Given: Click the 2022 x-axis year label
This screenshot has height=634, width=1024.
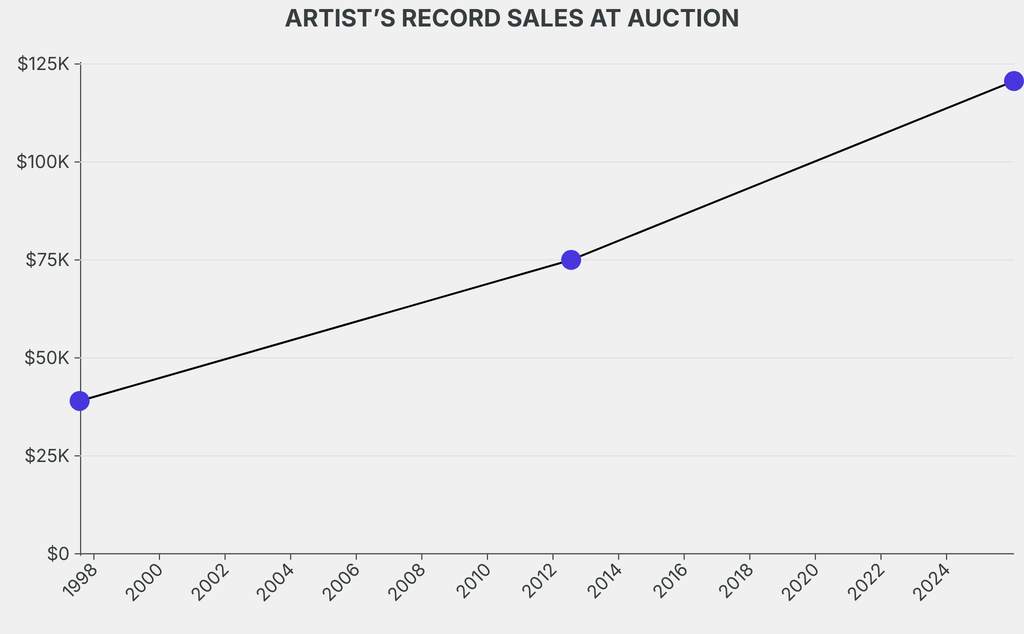Looking at the screenshot, I should 868,580.
